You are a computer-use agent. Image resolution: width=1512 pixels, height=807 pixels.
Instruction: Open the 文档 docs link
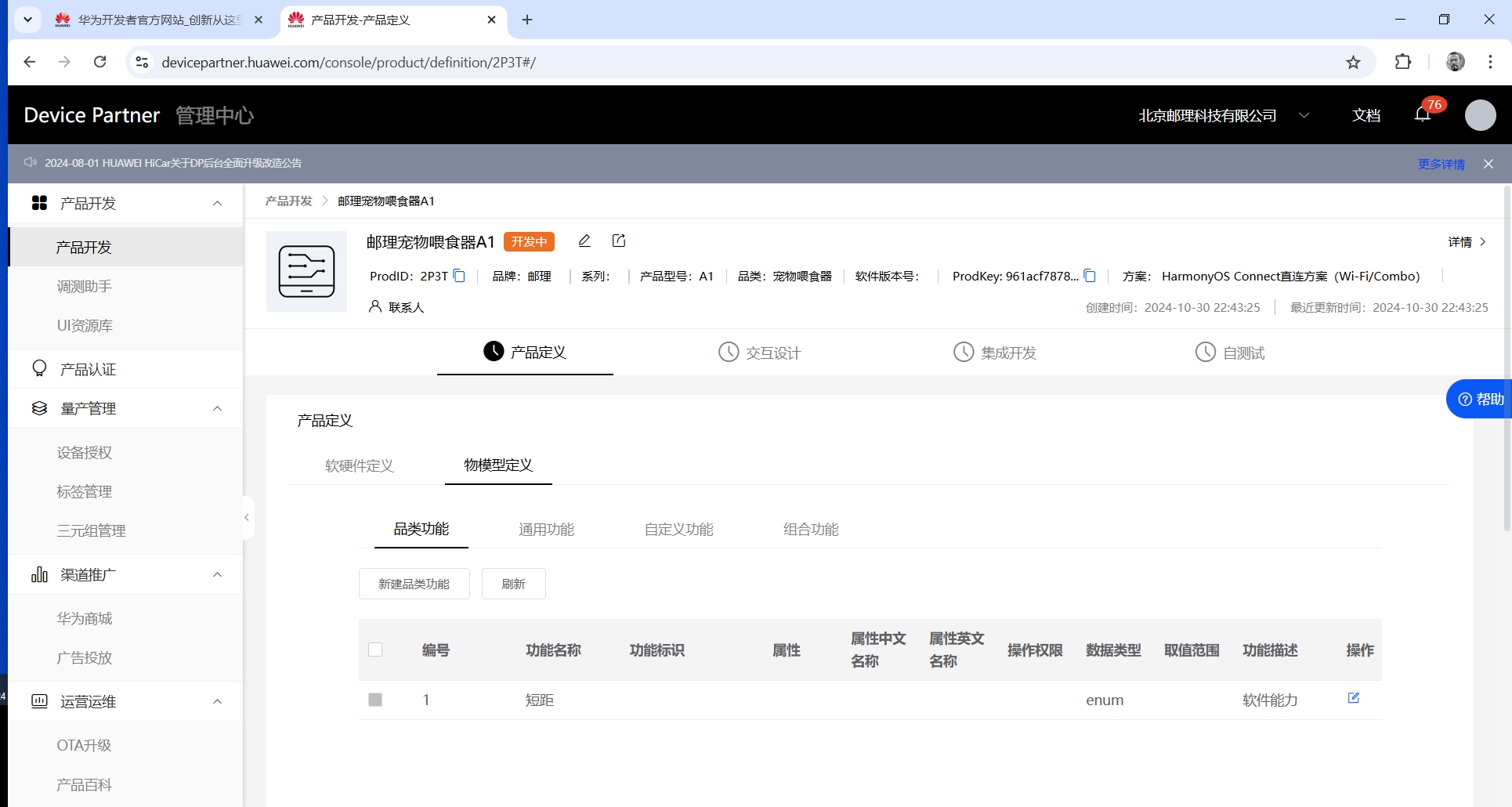1366,115
